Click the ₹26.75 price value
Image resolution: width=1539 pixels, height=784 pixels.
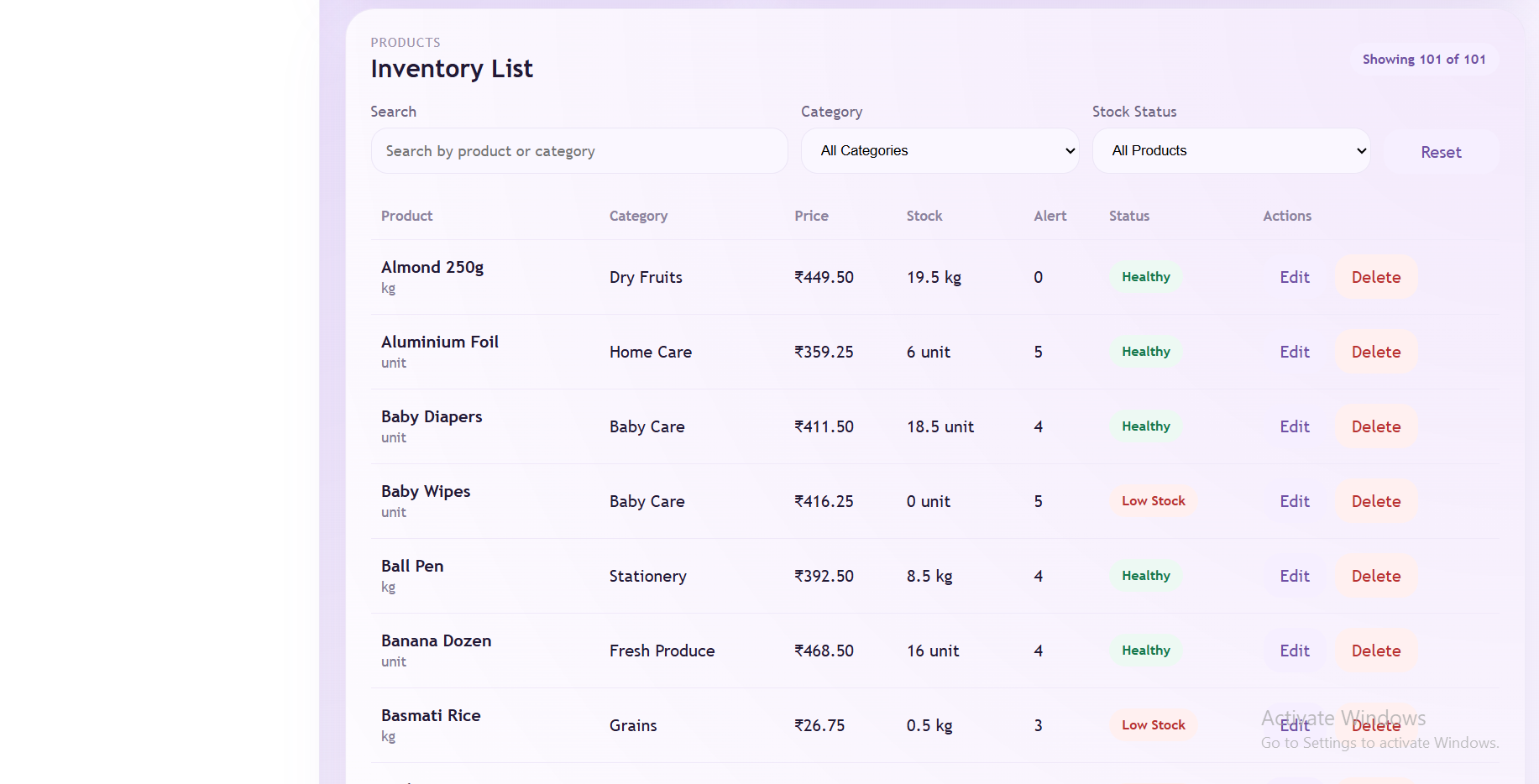[x=819, y=725]
